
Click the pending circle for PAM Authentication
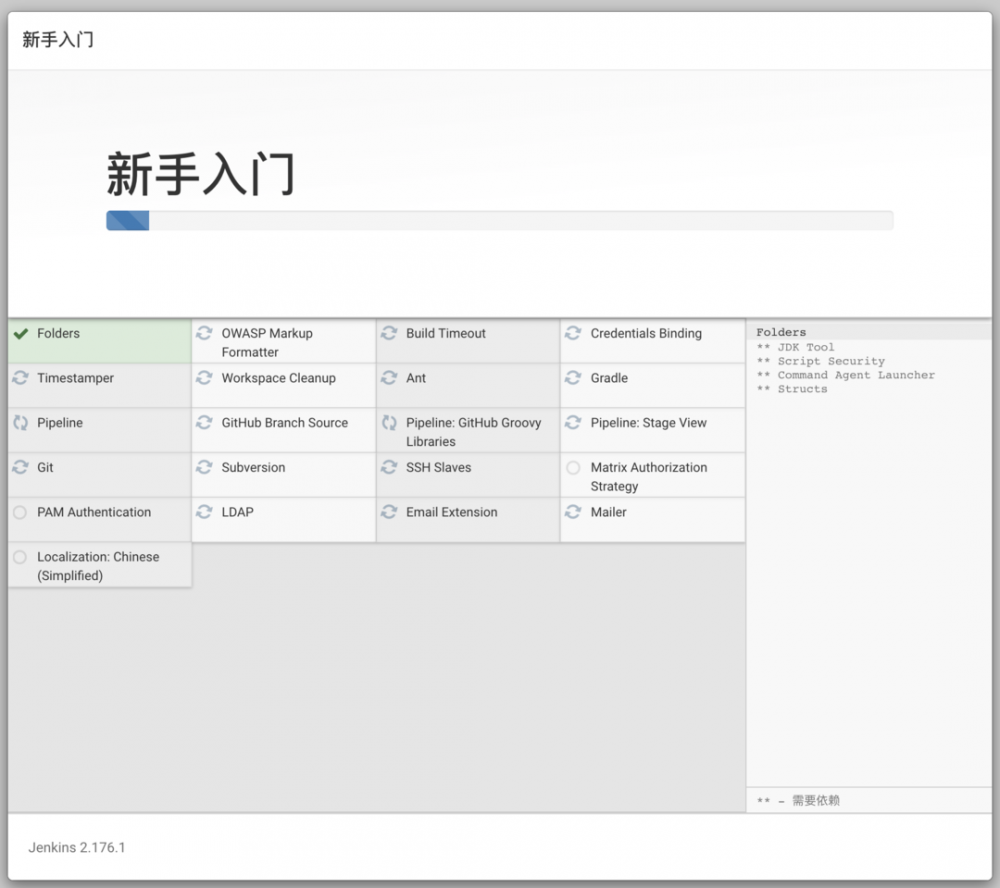(20, 512)
